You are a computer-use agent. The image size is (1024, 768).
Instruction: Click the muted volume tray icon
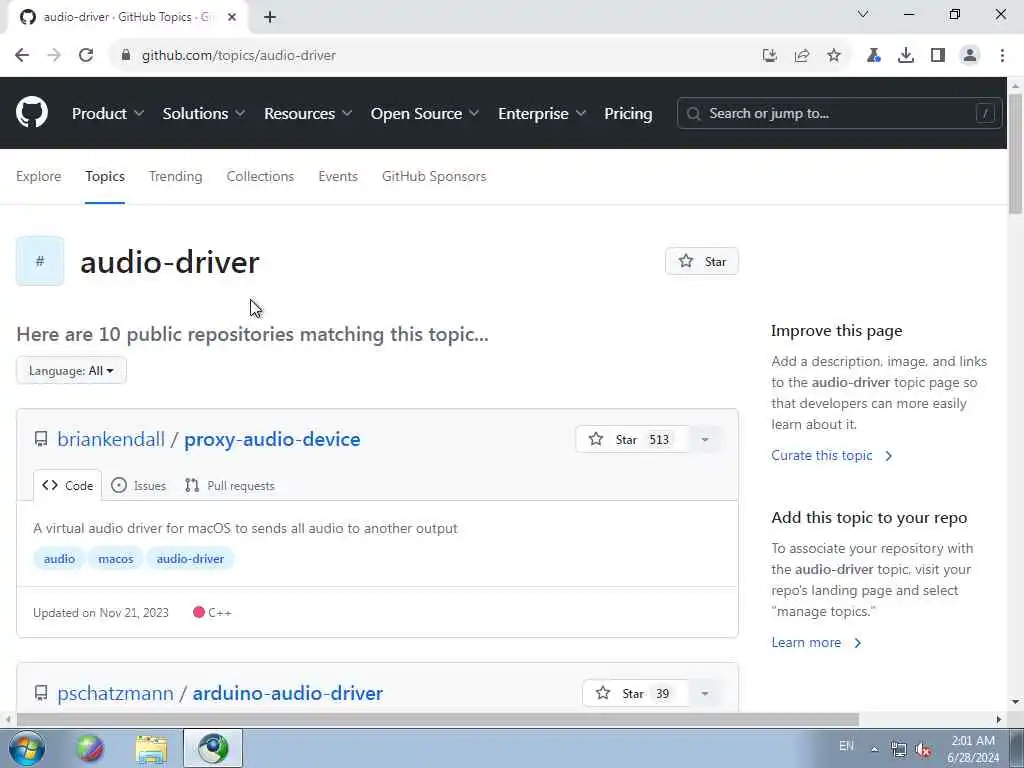click(923, 749)
